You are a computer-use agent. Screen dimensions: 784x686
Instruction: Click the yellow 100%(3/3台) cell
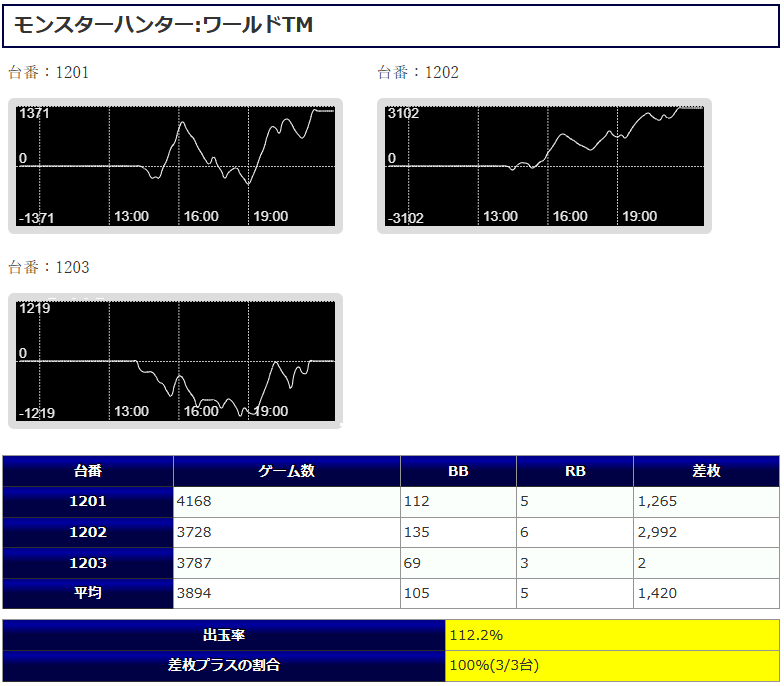click(x=612, y=665)
